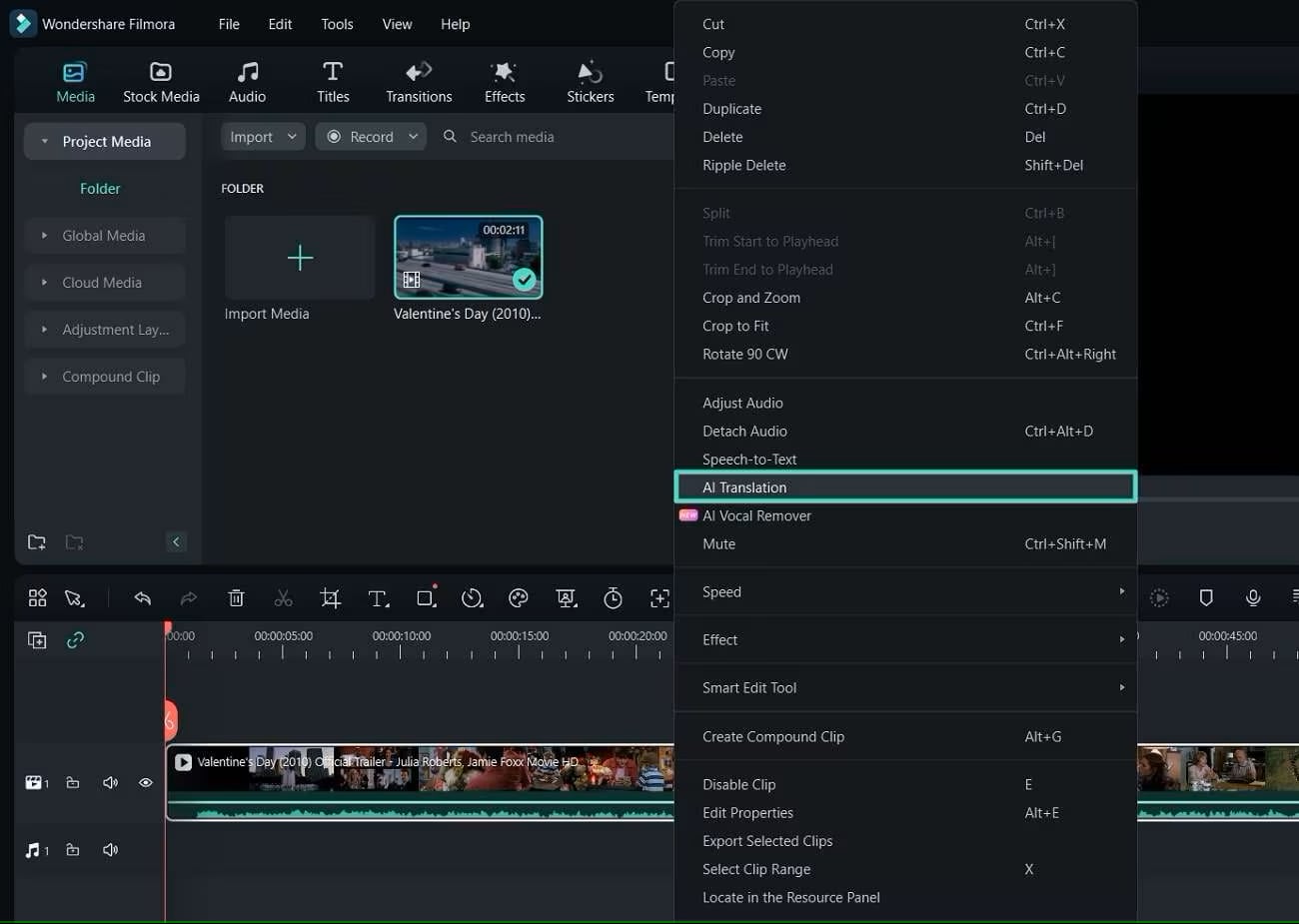Click the scissors Split icon
The height and width of the screenshot is (924, 1299).
[283, 598]
